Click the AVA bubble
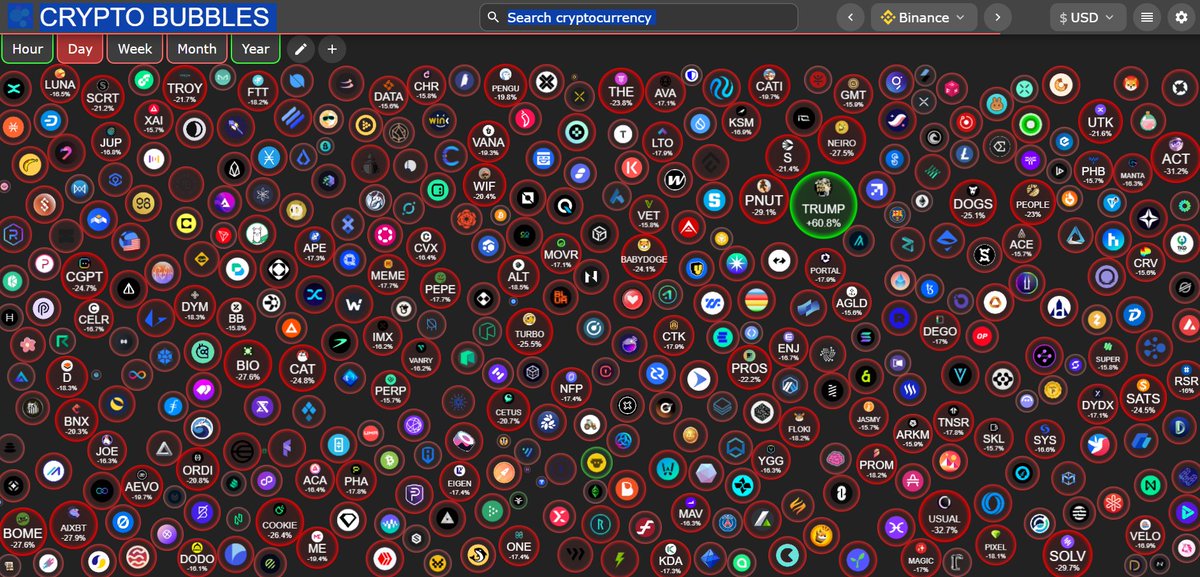This screenshot has height=577, width=1200. tap(666, 93)
